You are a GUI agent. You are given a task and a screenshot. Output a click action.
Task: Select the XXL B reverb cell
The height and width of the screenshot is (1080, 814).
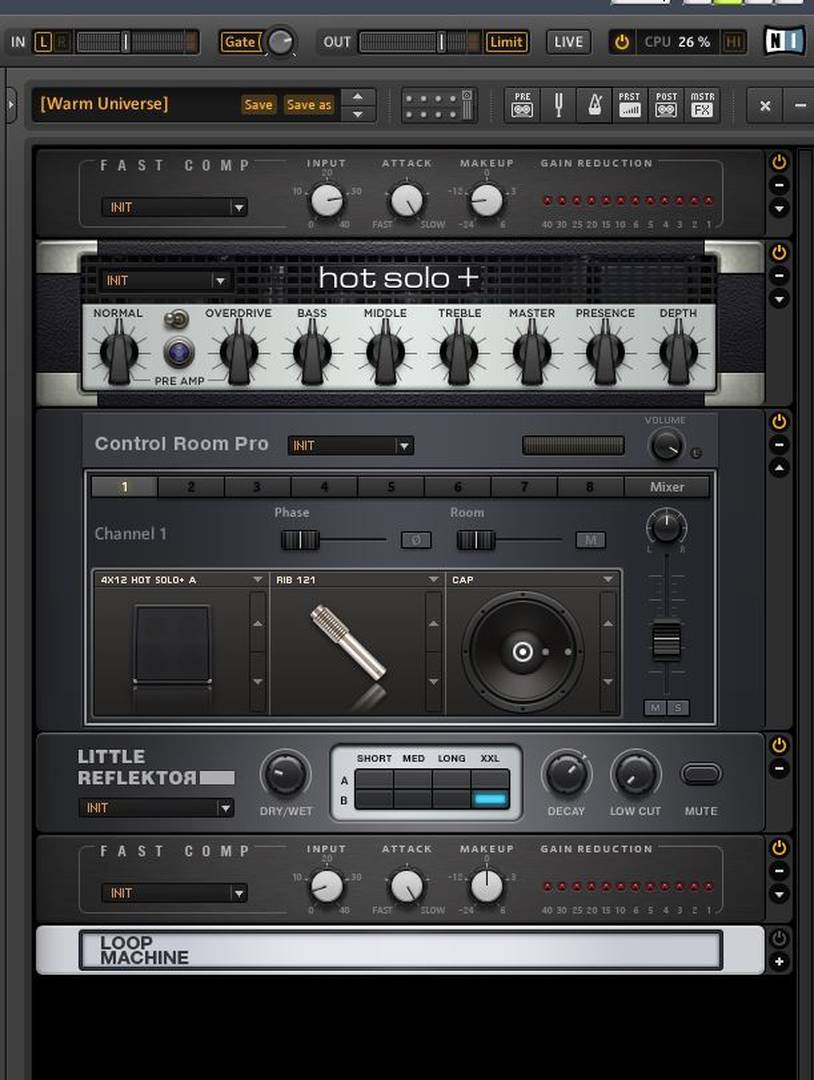490,799
